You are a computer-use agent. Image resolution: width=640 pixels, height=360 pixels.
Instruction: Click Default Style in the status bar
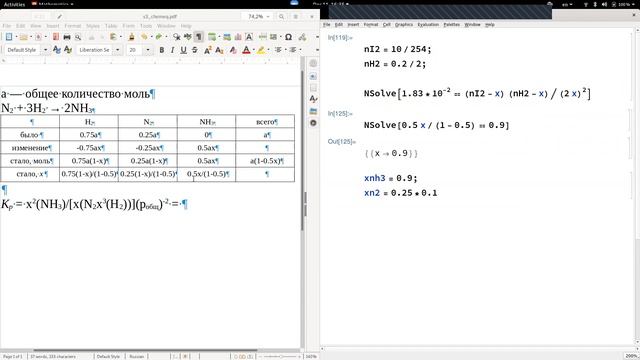point(108,356)
